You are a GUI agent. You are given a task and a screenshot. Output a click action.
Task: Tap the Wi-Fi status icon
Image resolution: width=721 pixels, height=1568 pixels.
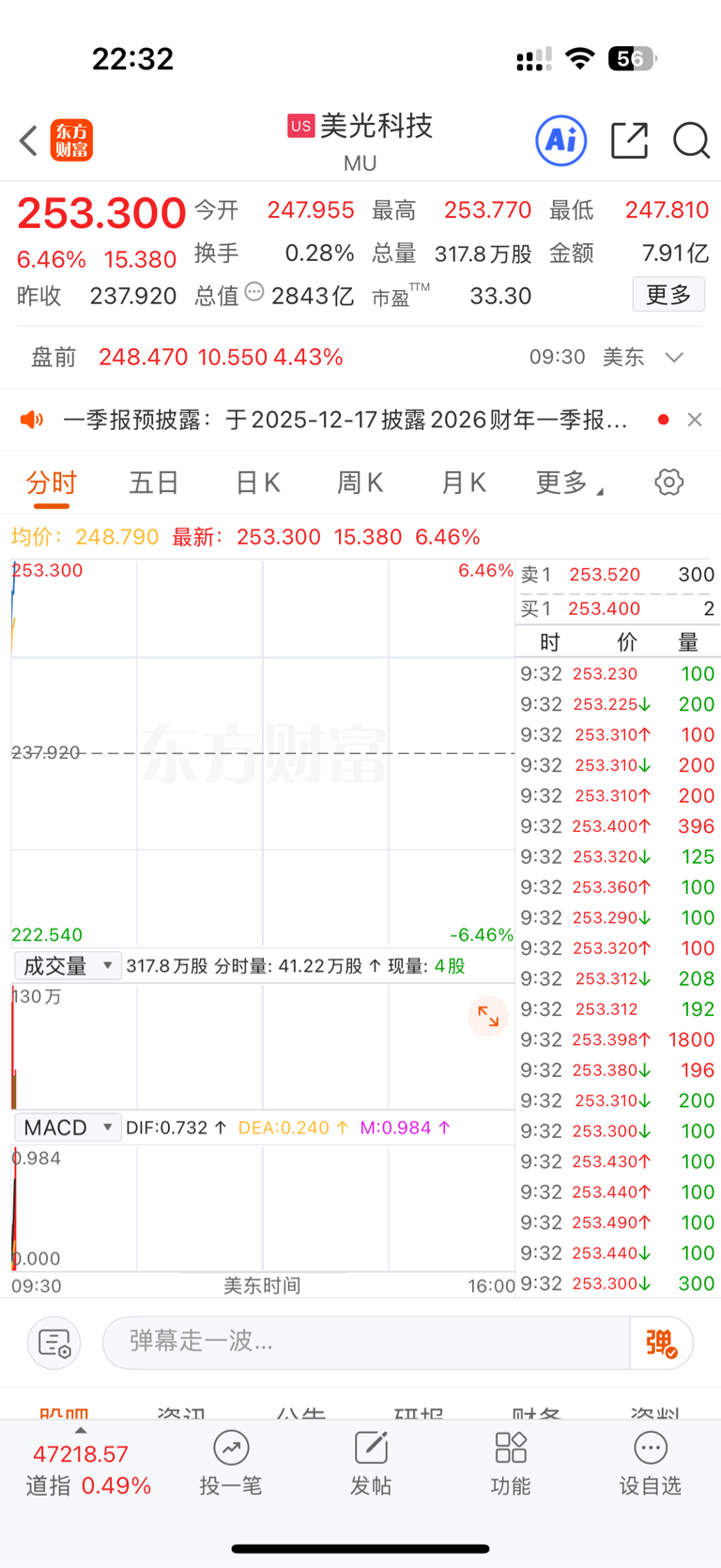(x=580, y=59)
